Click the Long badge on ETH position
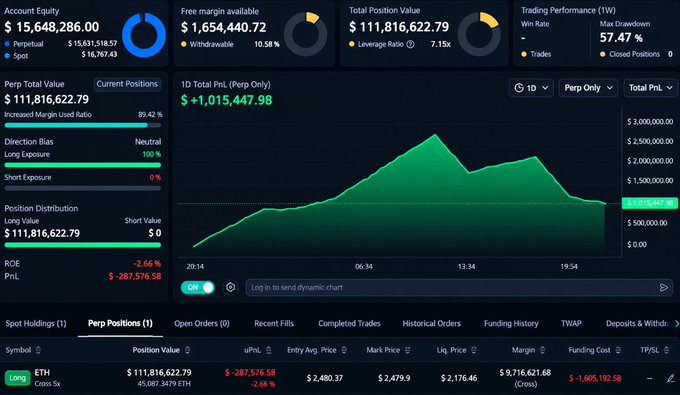680x395 pixels. [17, 378]
